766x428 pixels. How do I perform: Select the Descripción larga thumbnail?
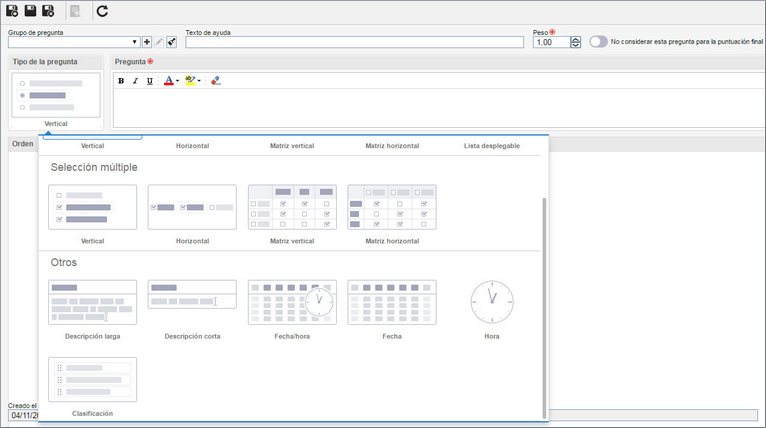[92, 302]
